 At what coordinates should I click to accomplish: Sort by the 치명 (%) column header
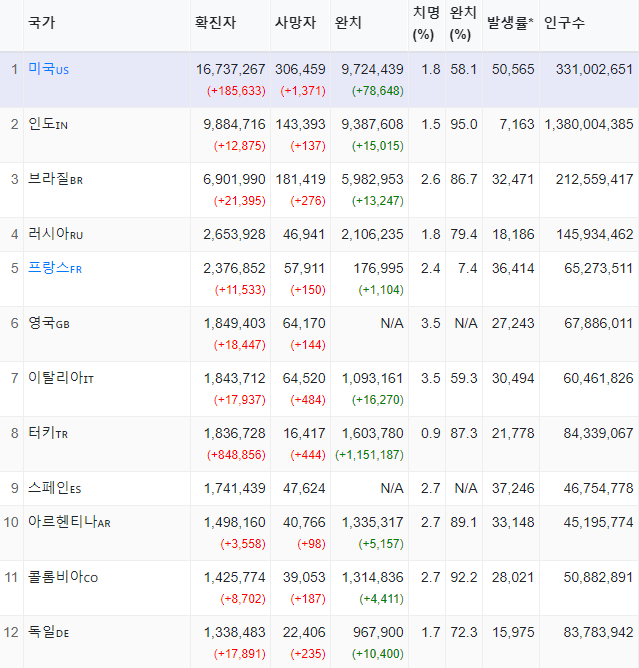pyautogui.click(x=426, y=23)
